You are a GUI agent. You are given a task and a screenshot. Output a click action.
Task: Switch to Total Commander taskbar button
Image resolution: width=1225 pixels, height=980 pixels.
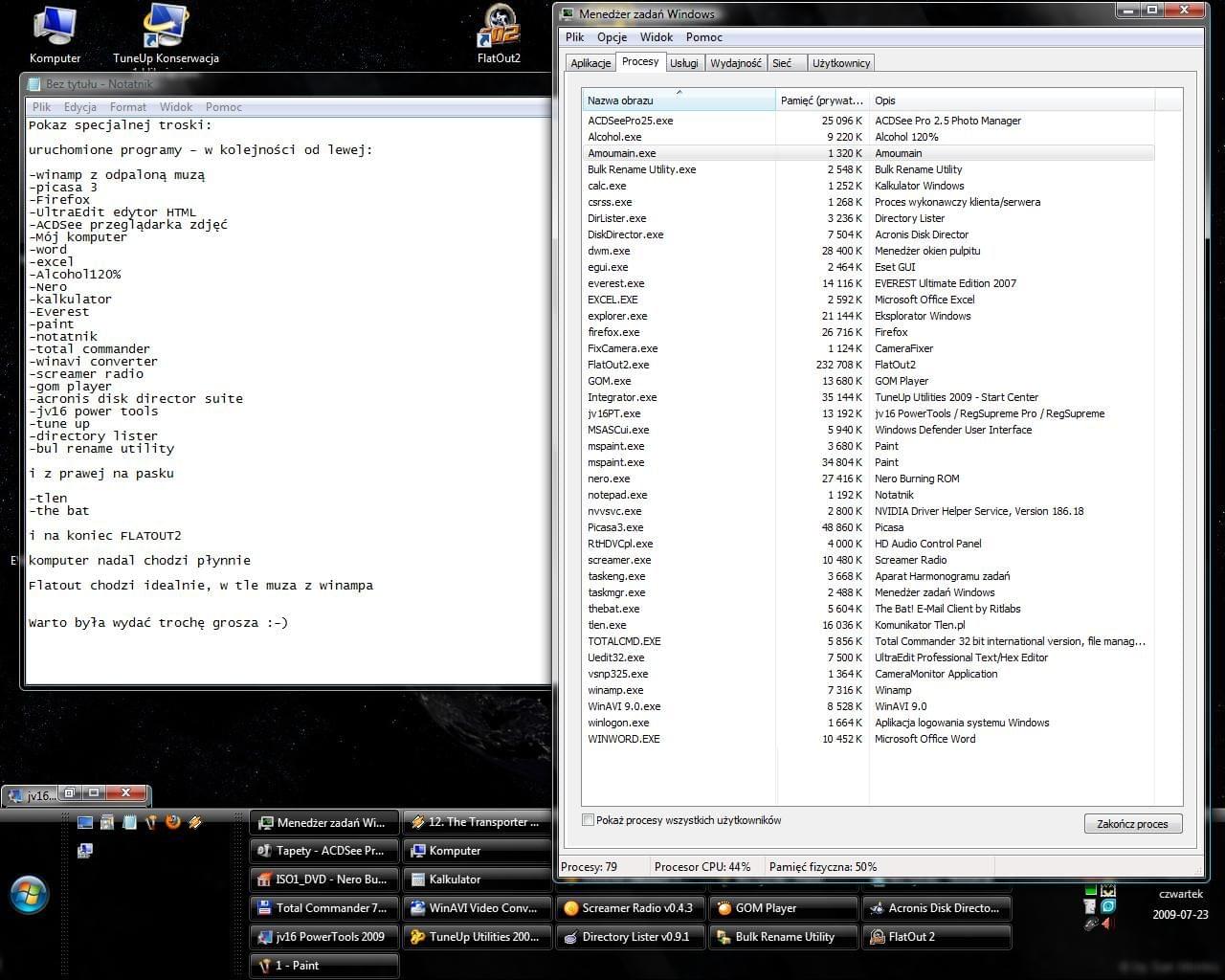click(323, 908)
